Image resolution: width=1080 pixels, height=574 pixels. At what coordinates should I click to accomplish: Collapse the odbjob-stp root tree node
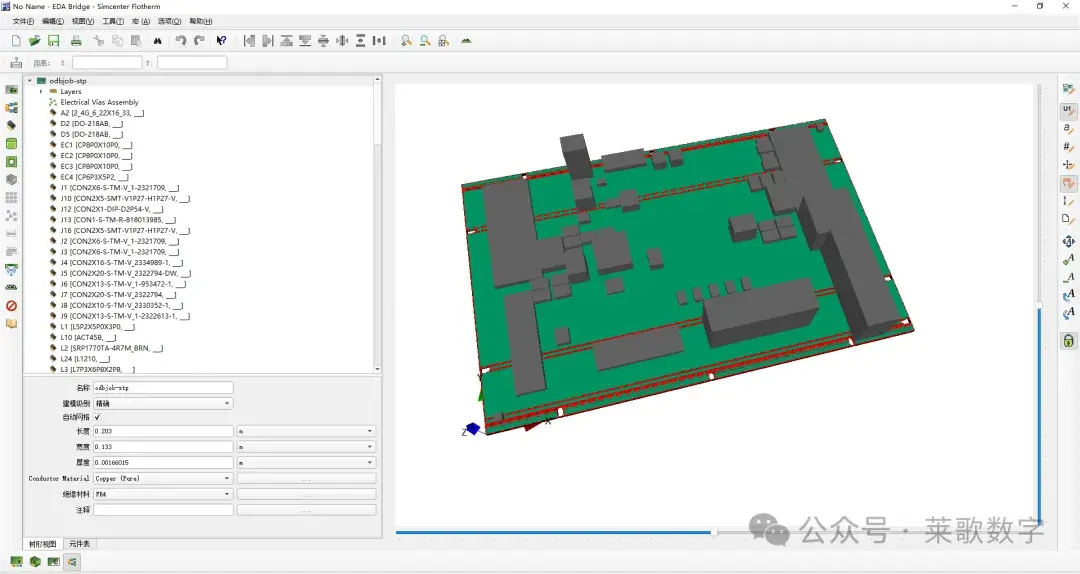click(x=30, y=81)
